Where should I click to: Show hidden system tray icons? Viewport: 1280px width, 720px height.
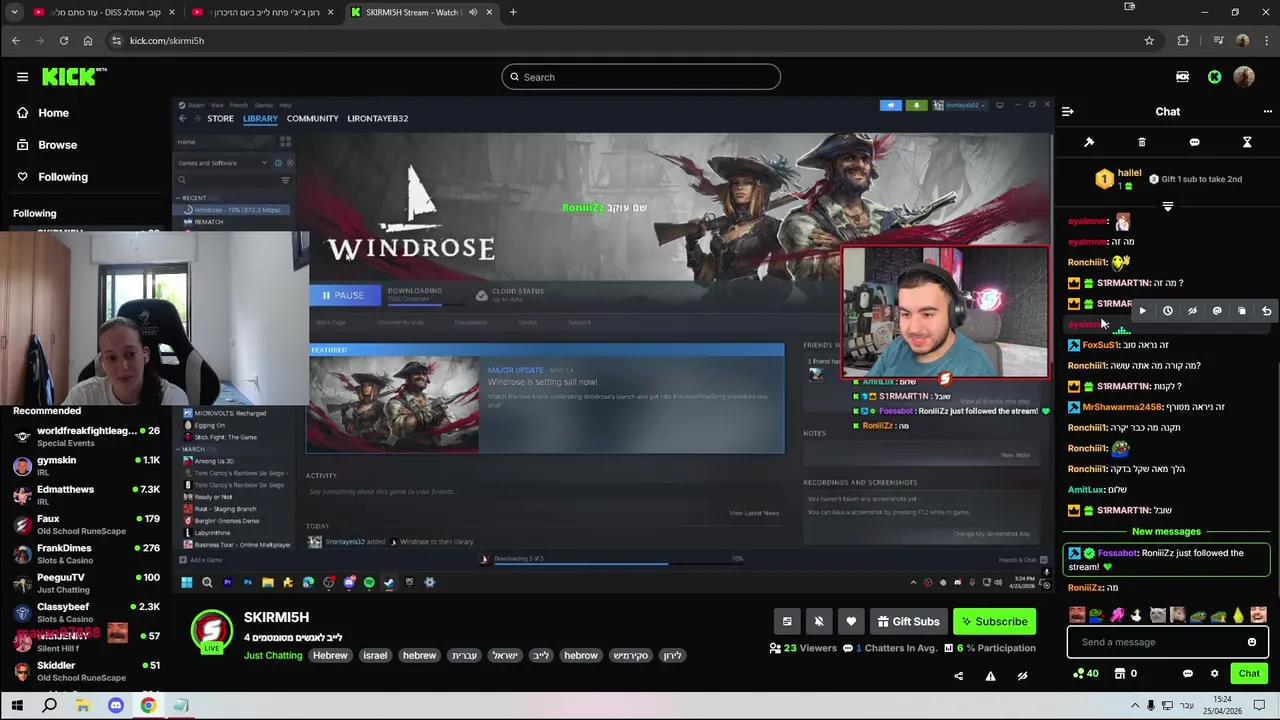(1134, 706)
